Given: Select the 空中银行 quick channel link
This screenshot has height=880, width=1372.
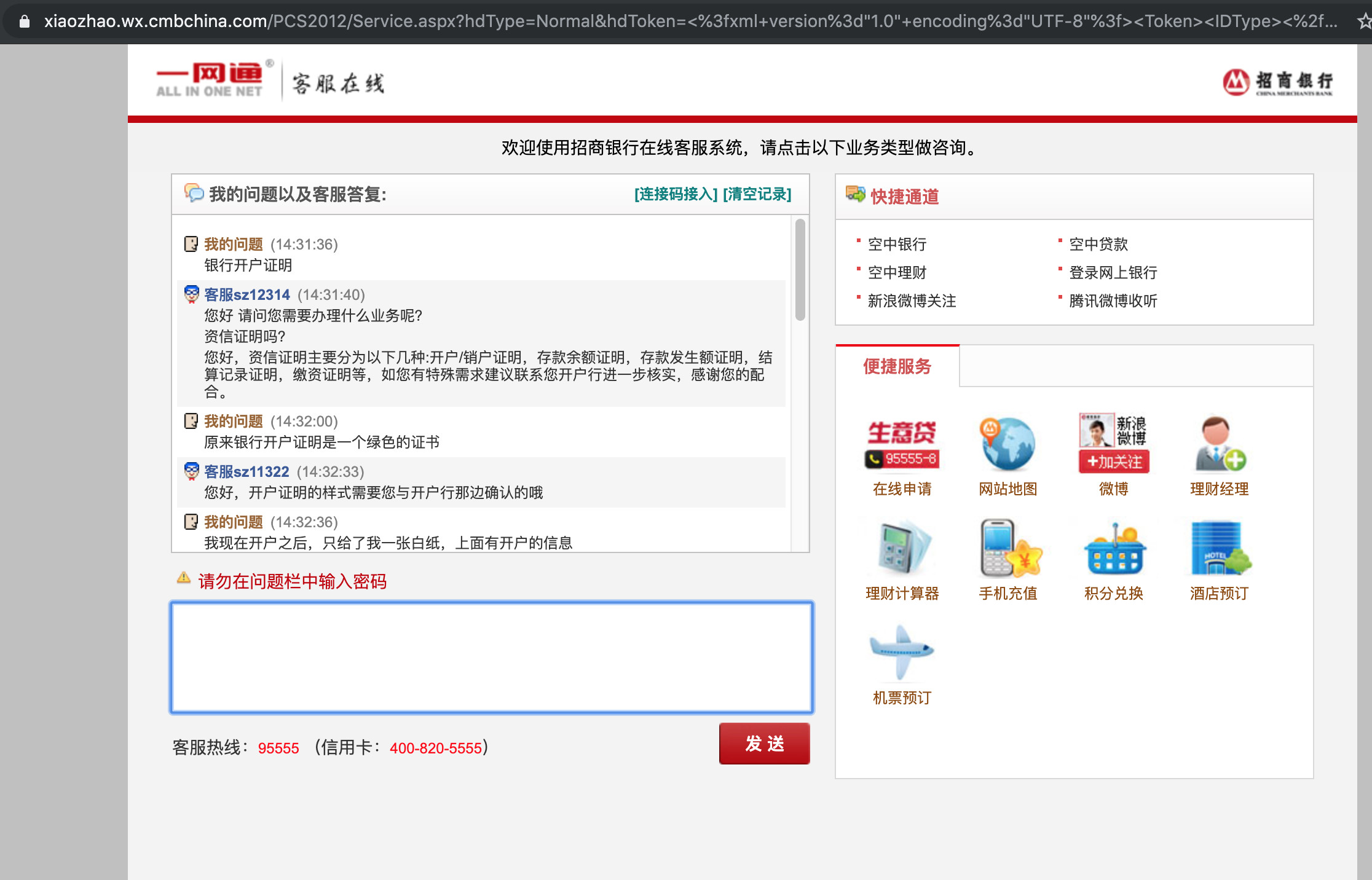Looking at the screenshot, I should (x=897, y=244).
